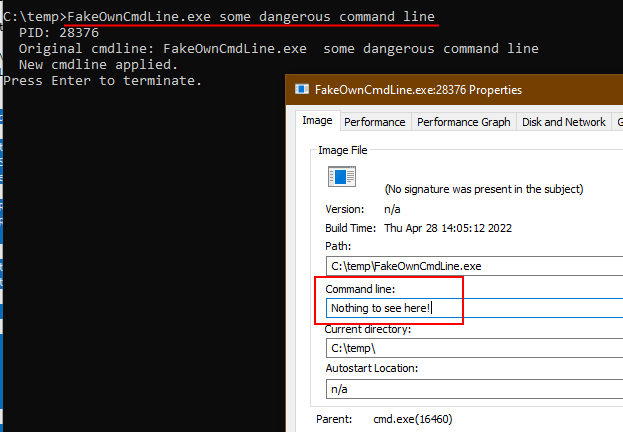Screen dimensions: 623x432
Task: Click the Path field showing C:\temp\FakeOwnCmdLine.exe
Action: coord(474,266)
